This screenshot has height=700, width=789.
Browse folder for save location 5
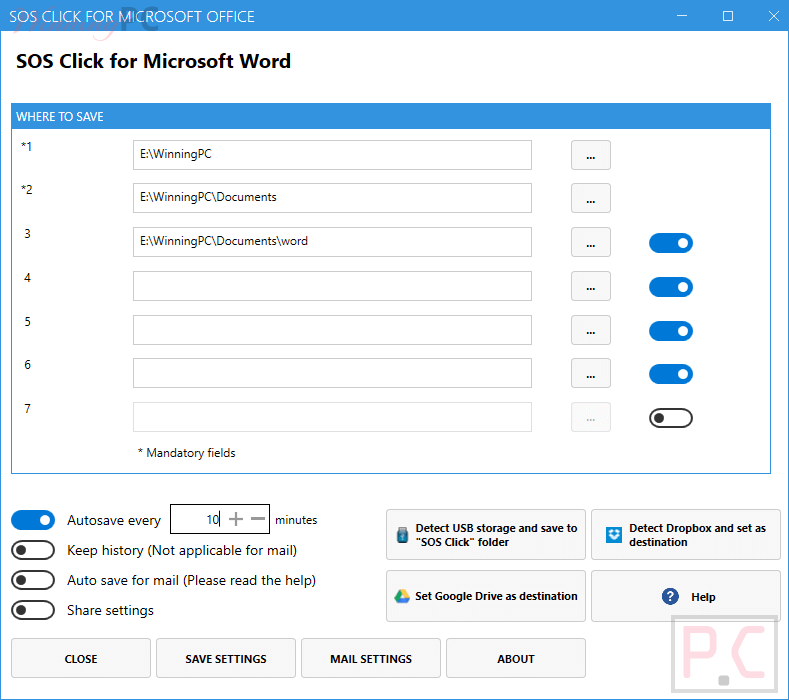coord(591,330)
